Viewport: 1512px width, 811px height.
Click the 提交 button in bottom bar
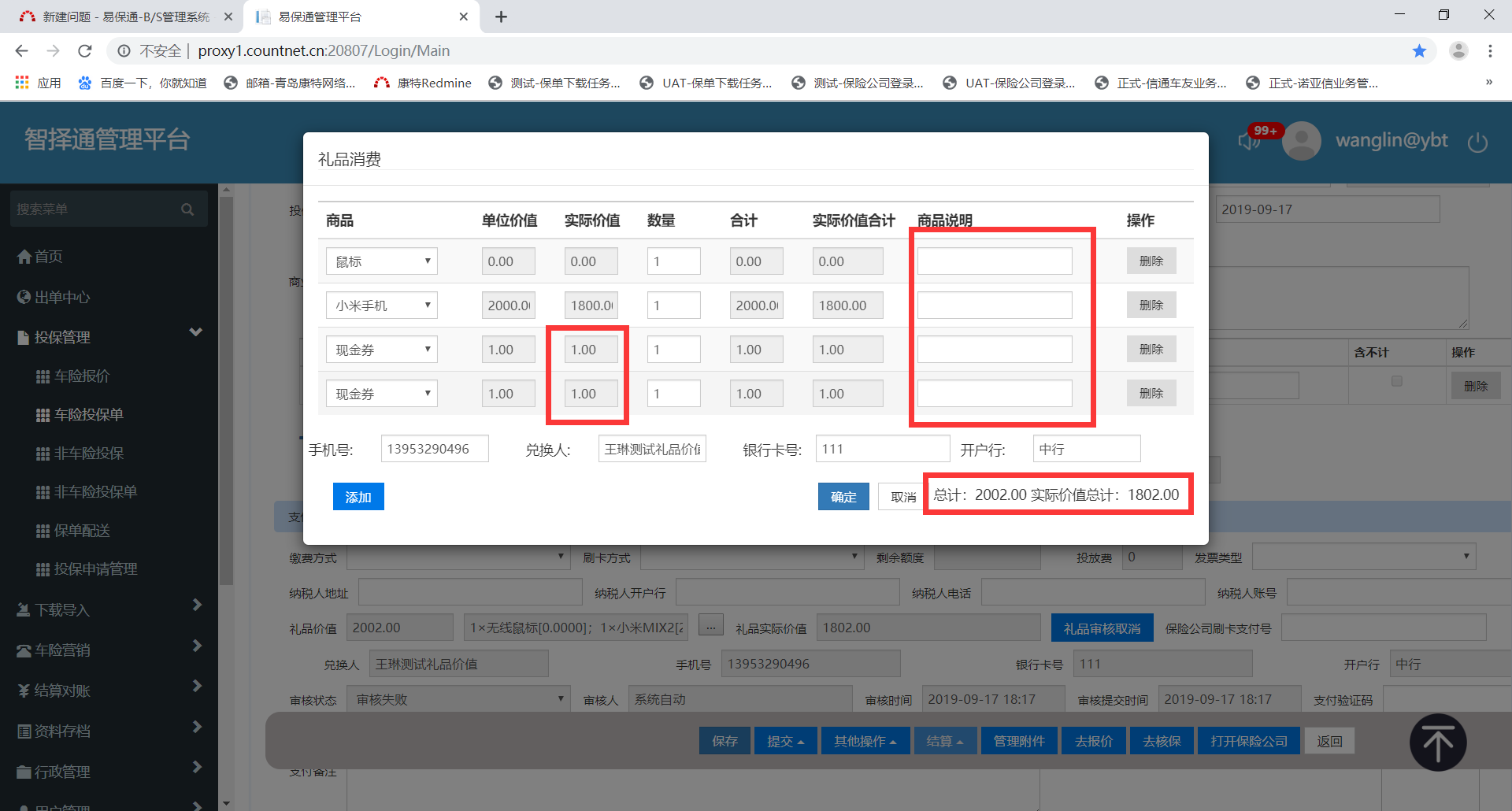point(786,741)
